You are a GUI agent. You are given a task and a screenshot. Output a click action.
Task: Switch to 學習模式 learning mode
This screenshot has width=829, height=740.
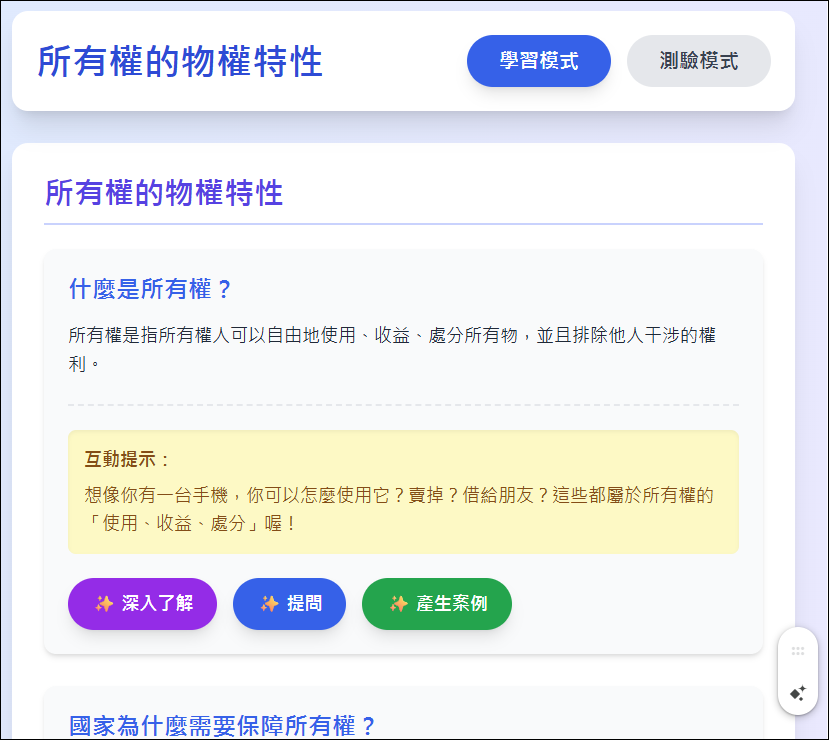coord(539,61)
